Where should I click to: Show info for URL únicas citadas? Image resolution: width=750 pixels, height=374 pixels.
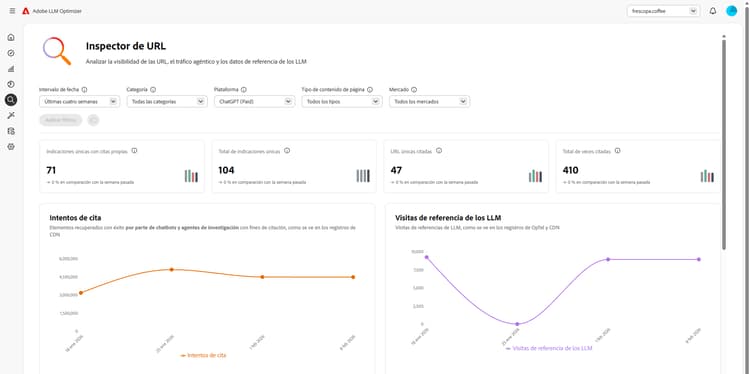439,151
